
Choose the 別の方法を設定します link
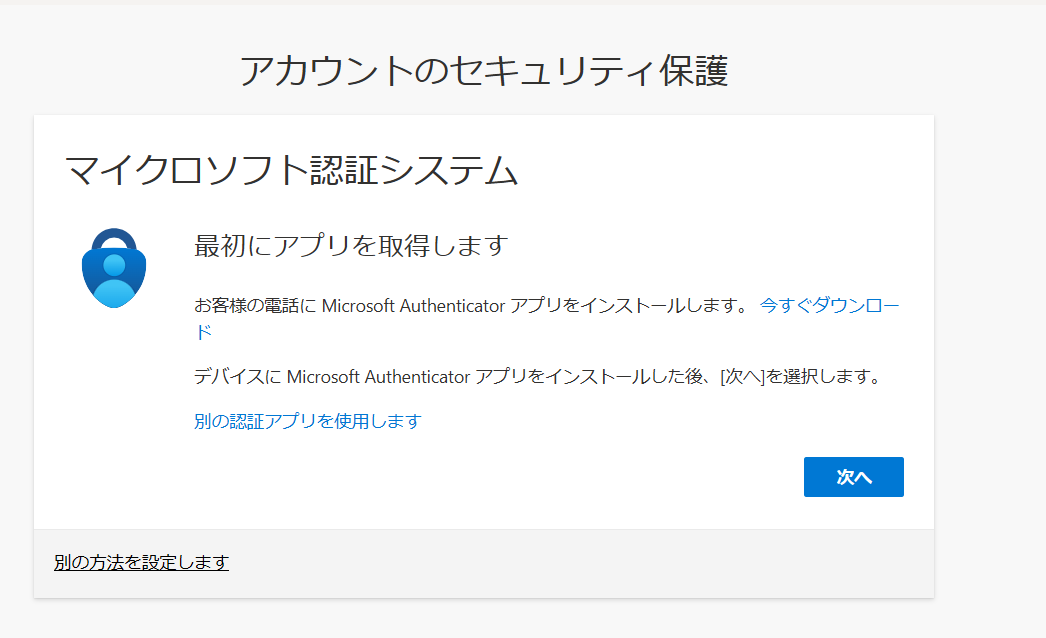141,563
